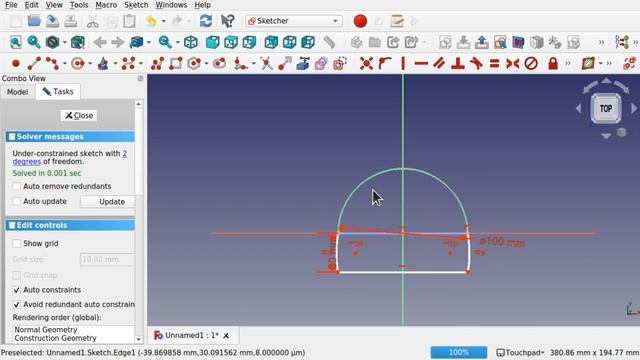Toggle construction geometry mode icon
This screenshot has width=640, height=360.
pos(340,63)
